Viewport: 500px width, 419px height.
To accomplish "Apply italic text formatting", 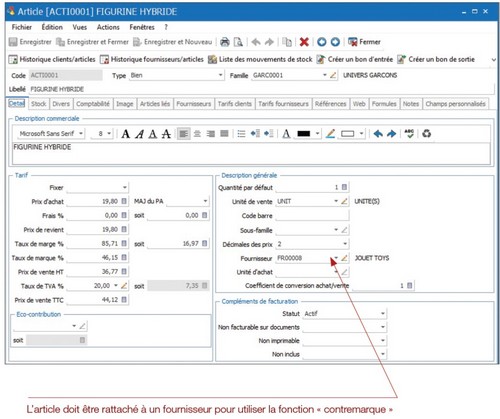I will pos(139,134).
